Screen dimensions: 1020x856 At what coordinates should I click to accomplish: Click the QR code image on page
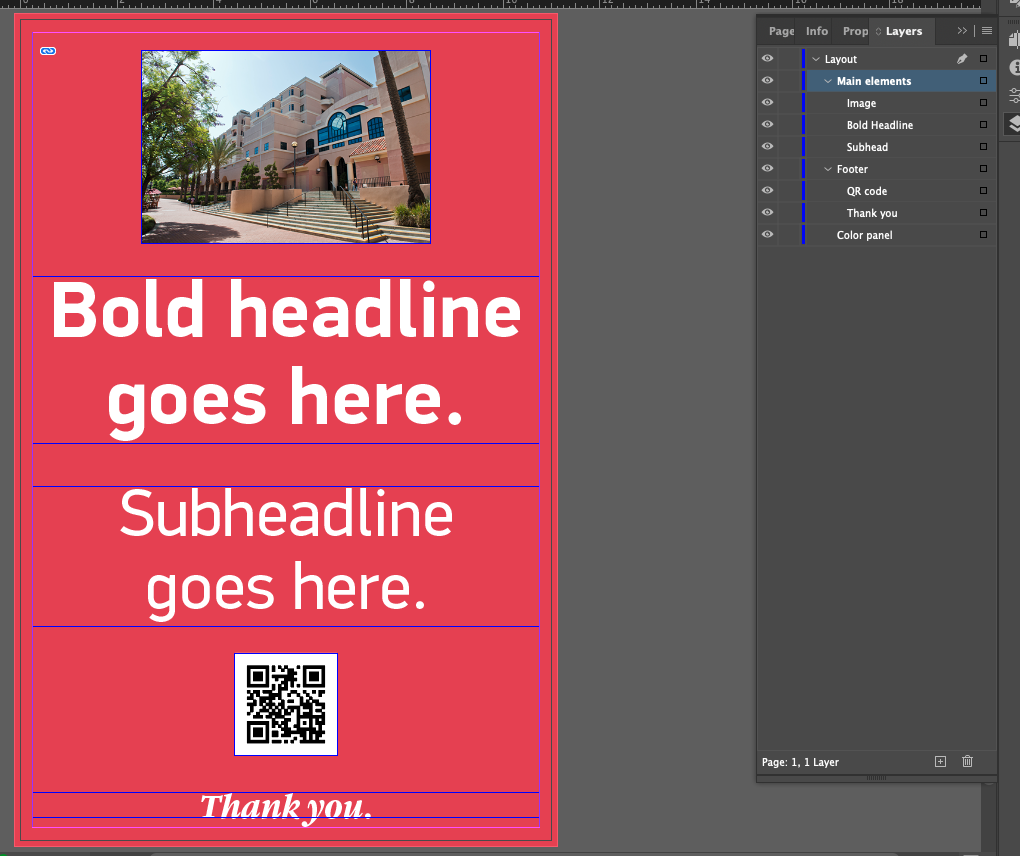click(286, 704)
